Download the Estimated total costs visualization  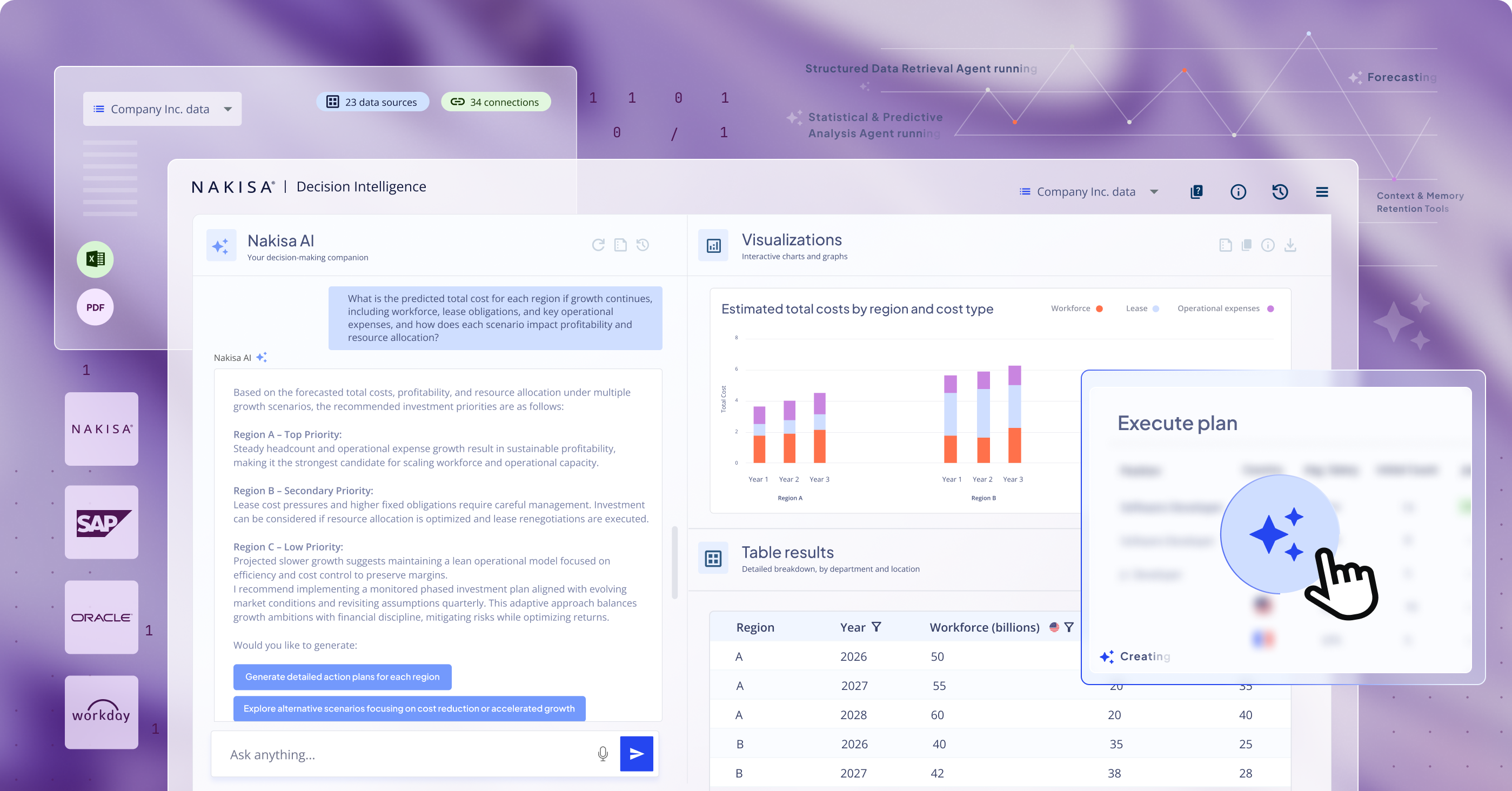click(x=1291, y=245)
